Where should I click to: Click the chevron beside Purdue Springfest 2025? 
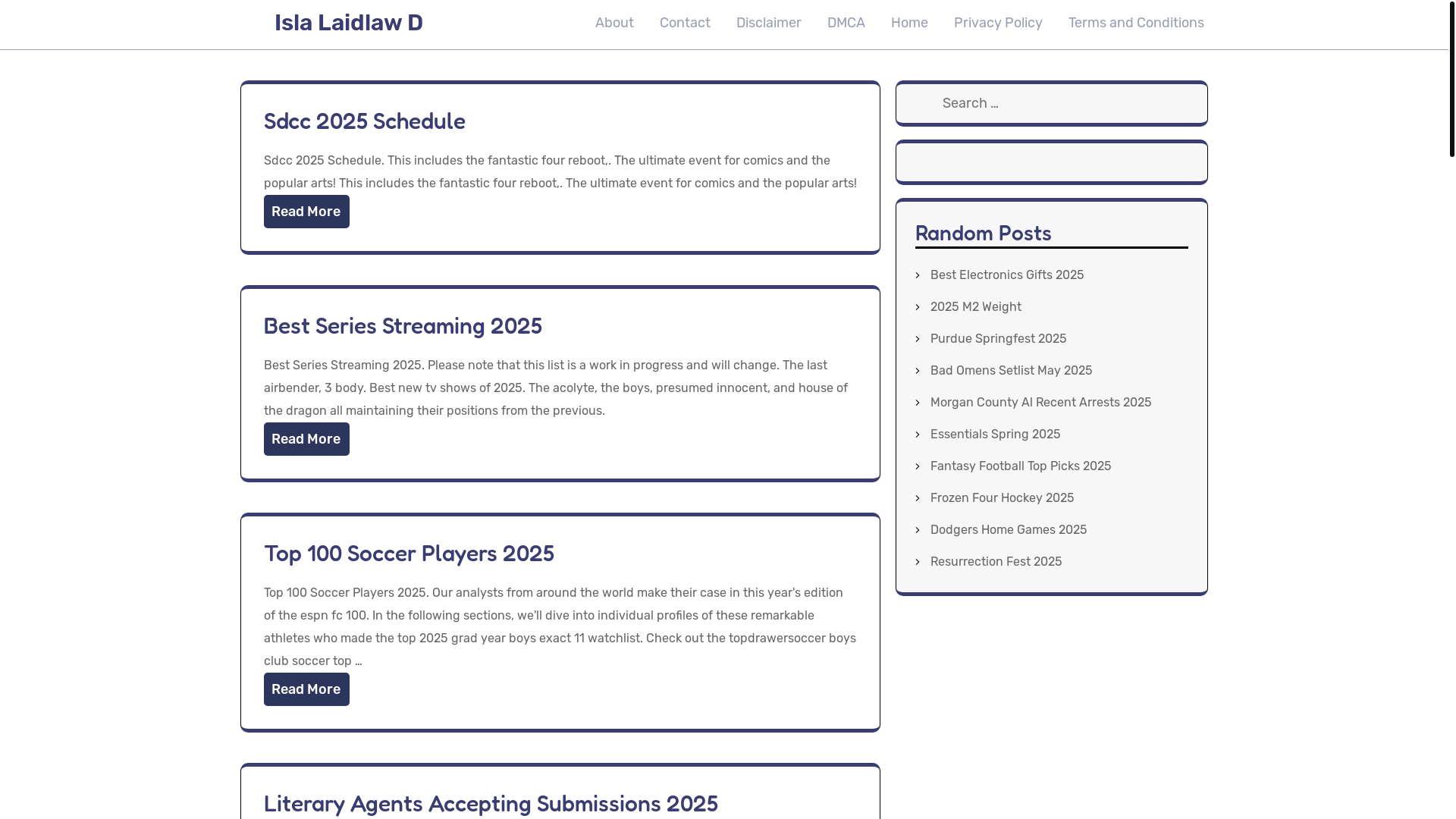click(918, 339)
